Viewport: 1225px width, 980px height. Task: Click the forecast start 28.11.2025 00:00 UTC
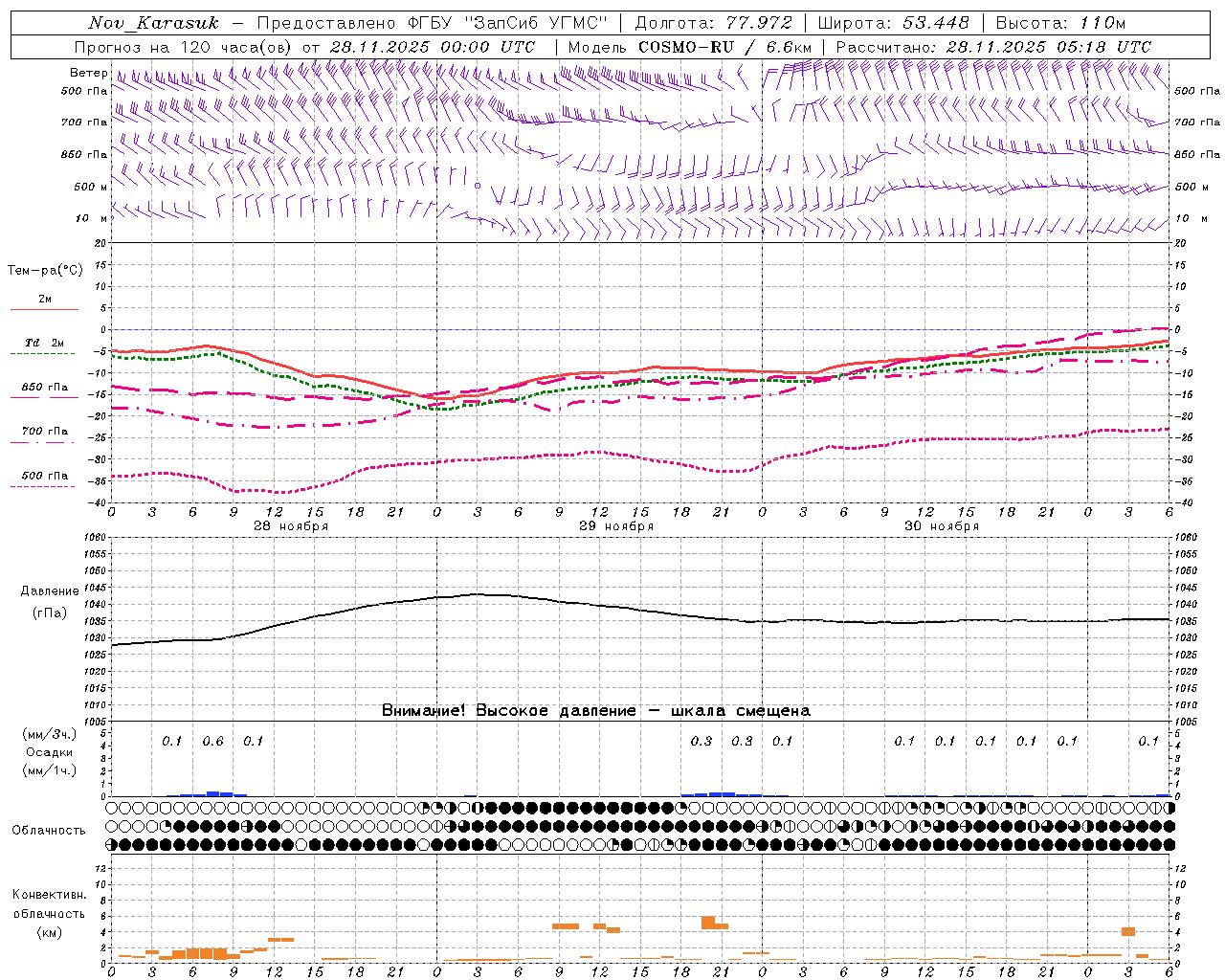coord(433,47)
